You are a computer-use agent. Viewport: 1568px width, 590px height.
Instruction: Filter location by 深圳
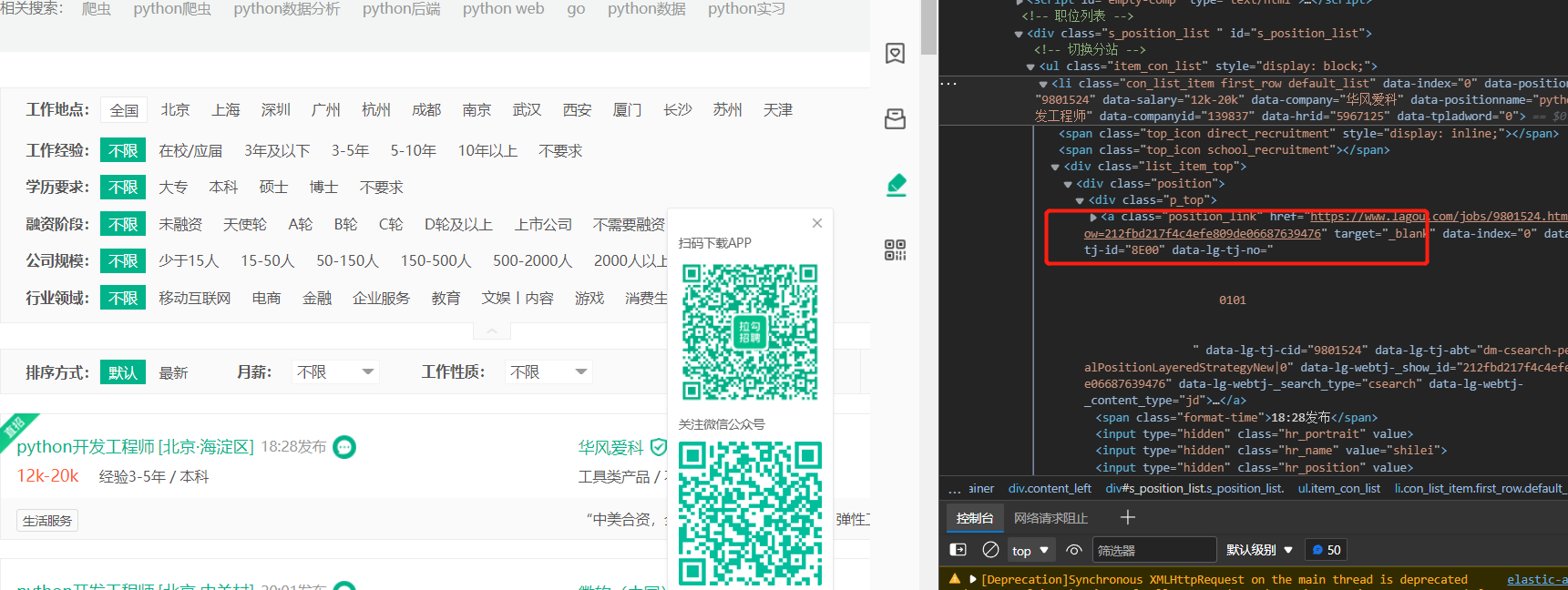coord(275,110)
